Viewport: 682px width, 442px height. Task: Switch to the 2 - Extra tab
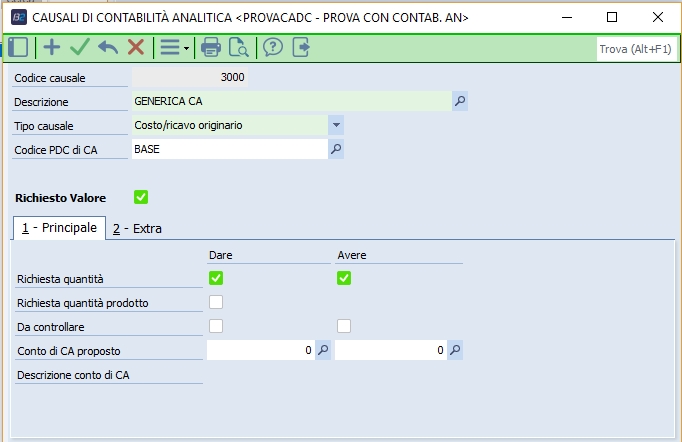tap(137, 229)
